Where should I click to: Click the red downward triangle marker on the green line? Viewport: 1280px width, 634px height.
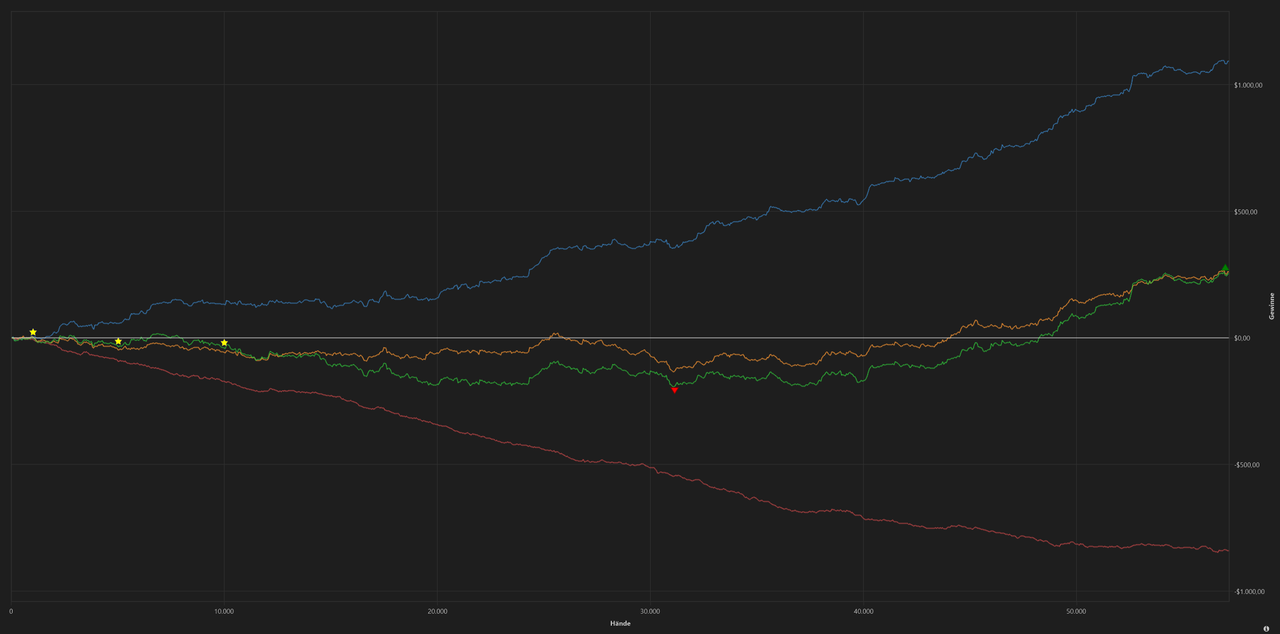point(675,390)
